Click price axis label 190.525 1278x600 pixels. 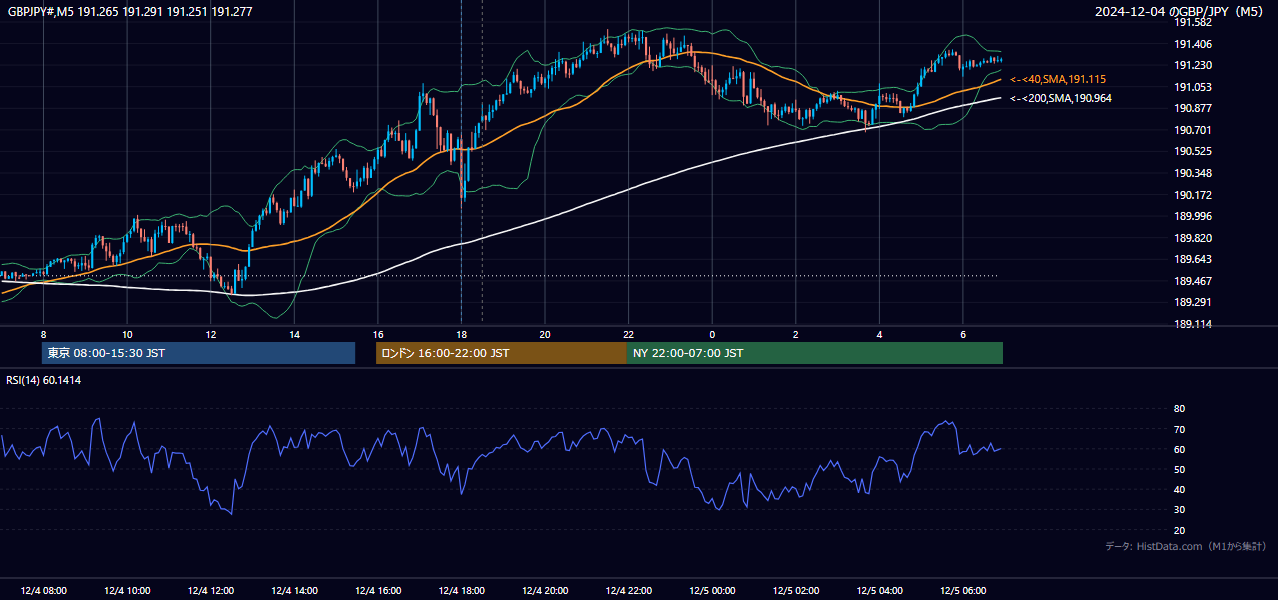[x=1192, y=151]
